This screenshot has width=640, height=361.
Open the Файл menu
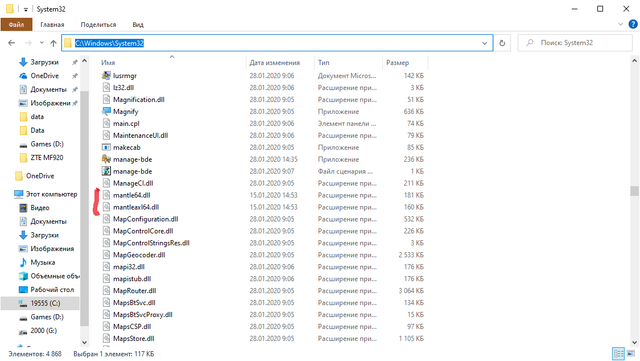16,25
